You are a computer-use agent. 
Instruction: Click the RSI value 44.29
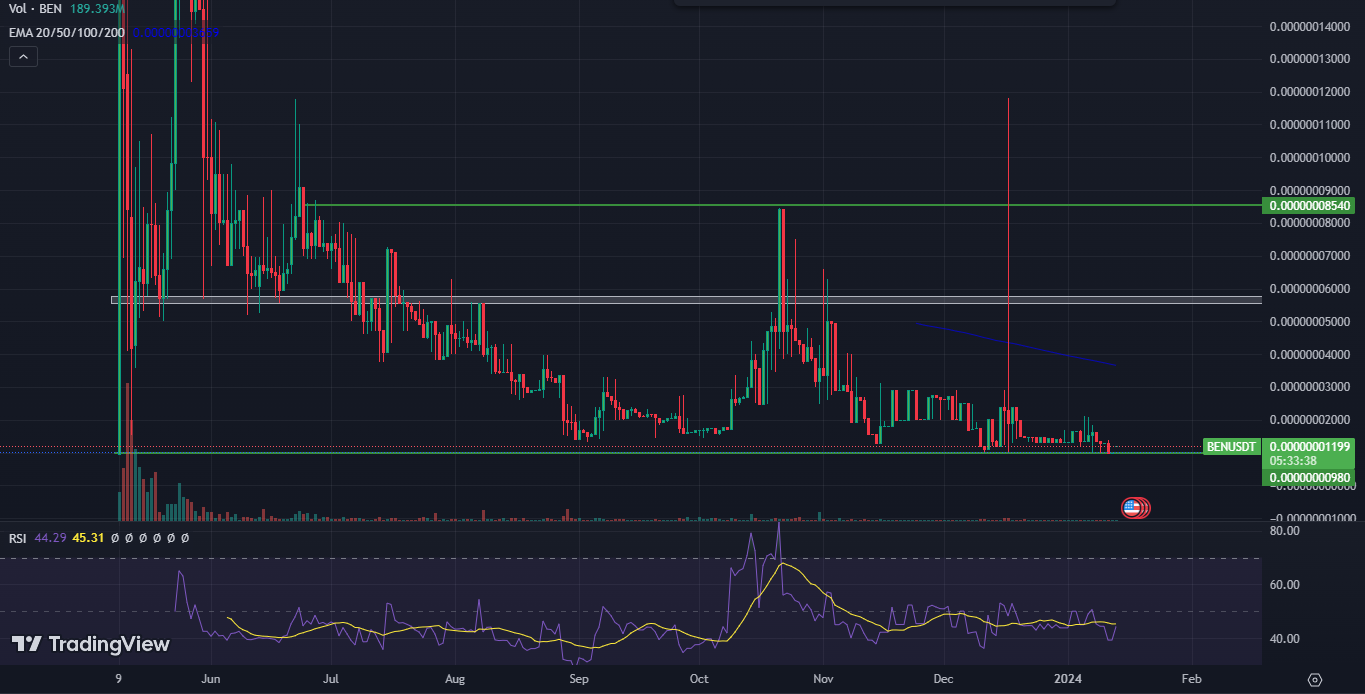point(49,538)
